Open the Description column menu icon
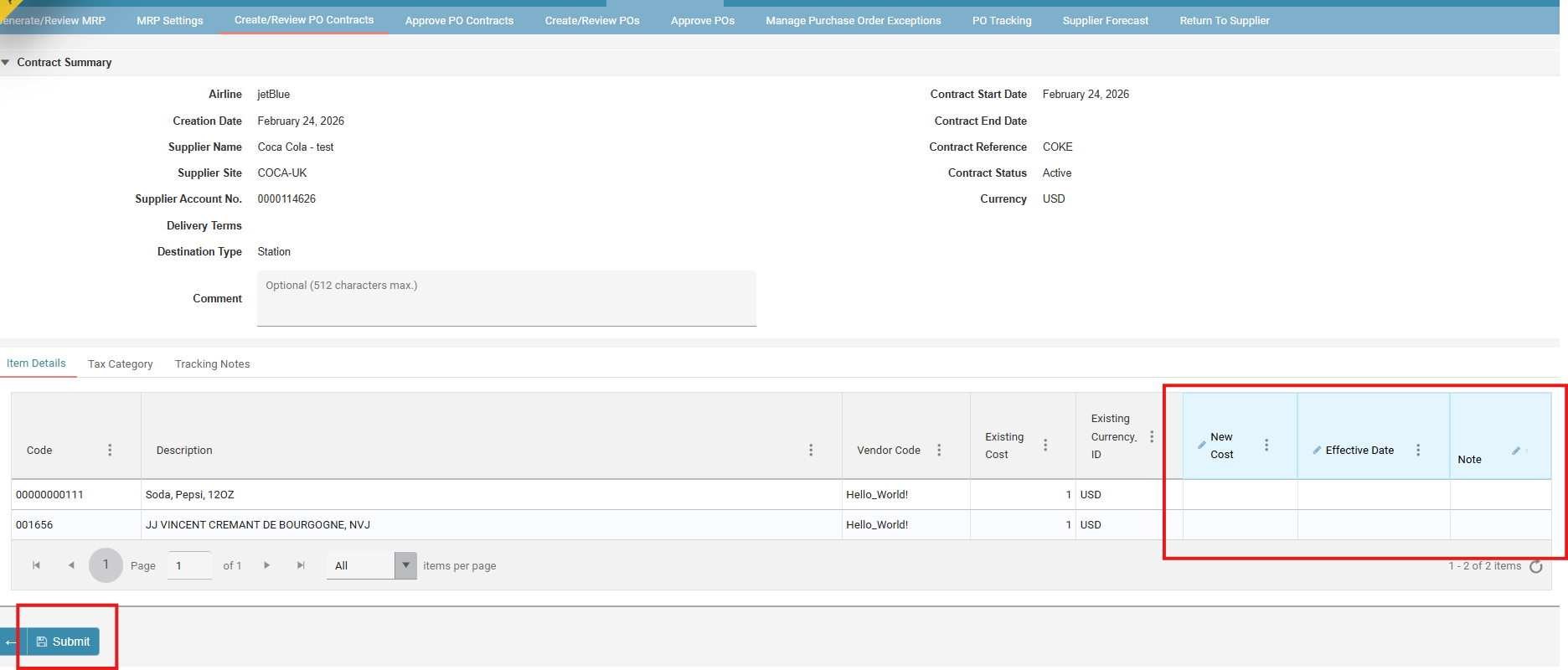 [x=811, y=450]
